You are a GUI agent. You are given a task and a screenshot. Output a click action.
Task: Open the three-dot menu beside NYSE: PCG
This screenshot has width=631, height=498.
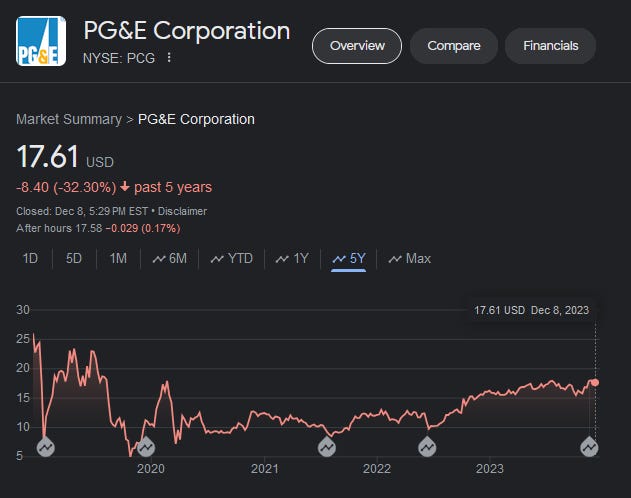point(169,57)
